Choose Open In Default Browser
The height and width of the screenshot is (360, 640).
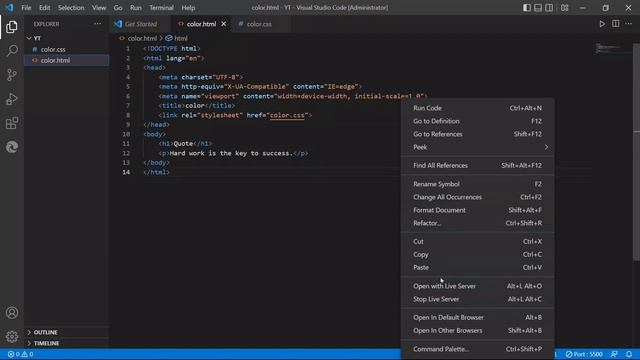tap(477, 318)
